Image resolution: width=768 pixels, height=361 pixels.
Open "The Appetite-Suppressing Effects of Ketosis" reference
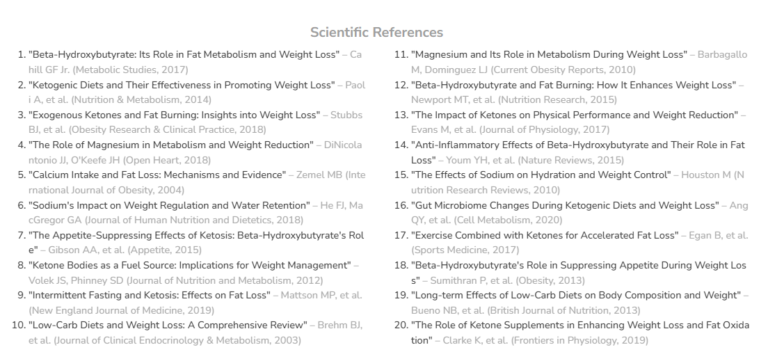coord(196,242)
